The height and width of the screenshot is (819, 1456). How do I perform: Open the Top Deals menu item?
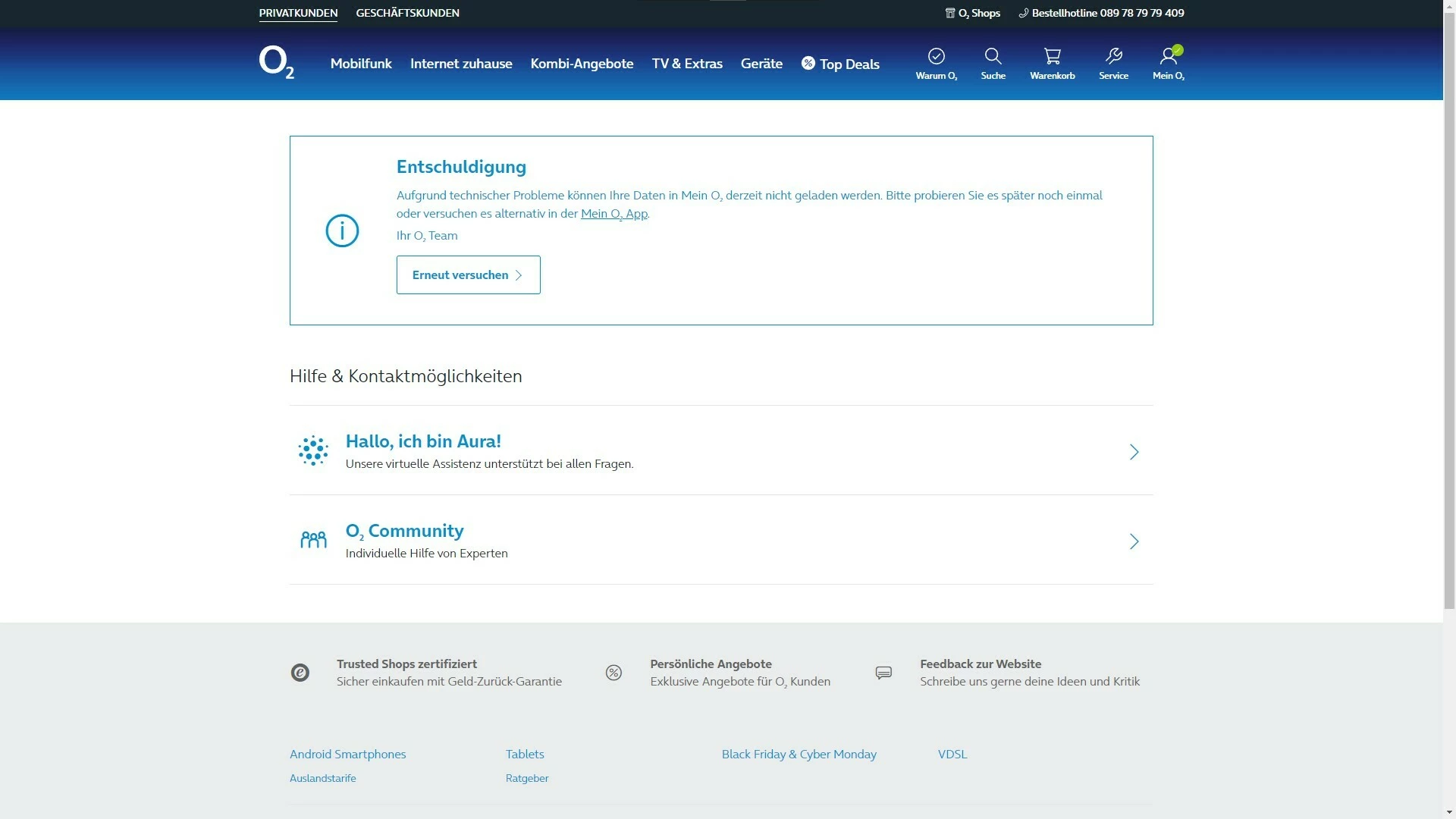(x=840, y=64)
